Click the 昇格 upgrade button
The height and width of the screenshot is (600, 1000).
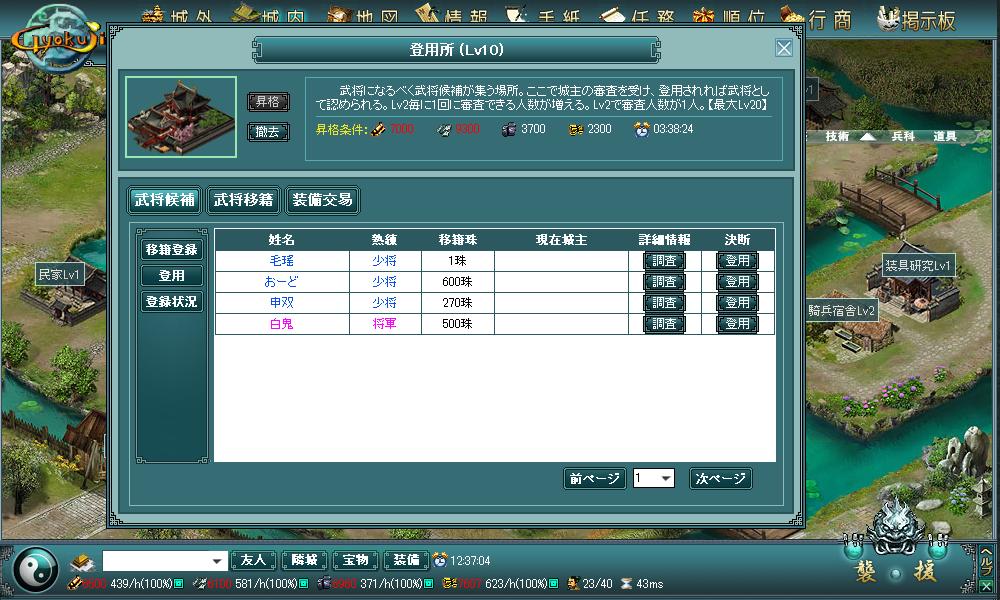coord(268,101)
